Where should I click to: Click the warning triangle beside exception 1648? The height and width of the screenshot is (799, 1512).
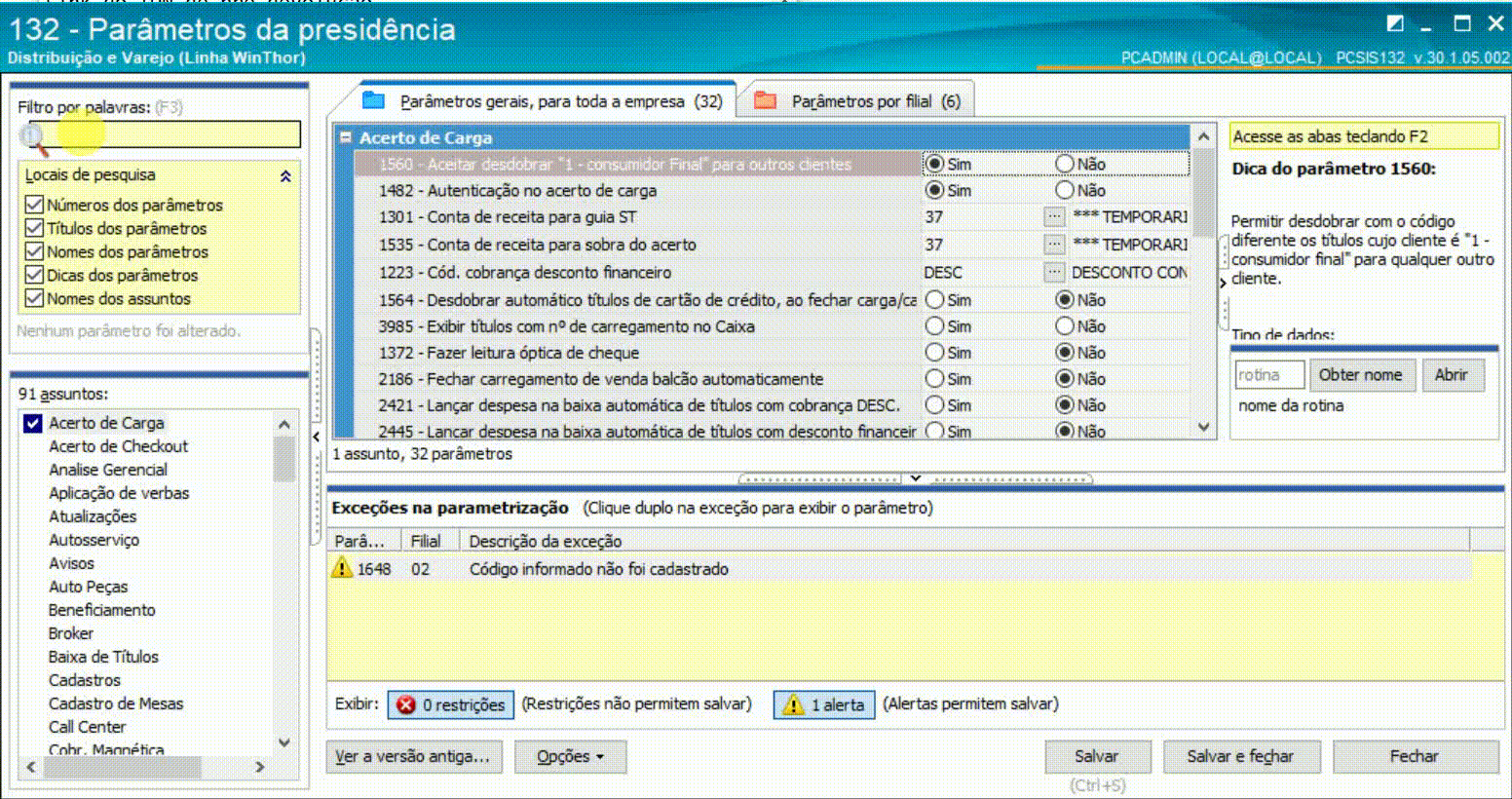(343, 568)
